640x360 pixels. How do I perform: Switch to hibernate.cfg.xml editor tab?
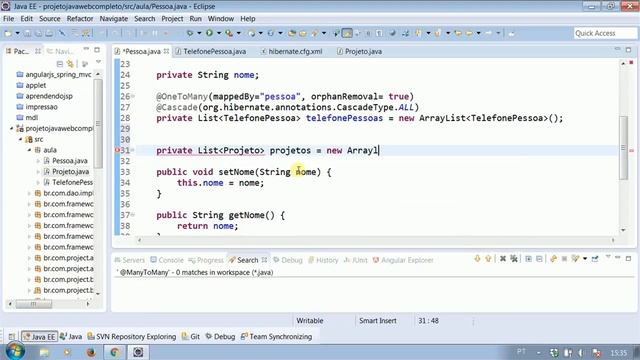pyautogui.click(x=291, y=51)
